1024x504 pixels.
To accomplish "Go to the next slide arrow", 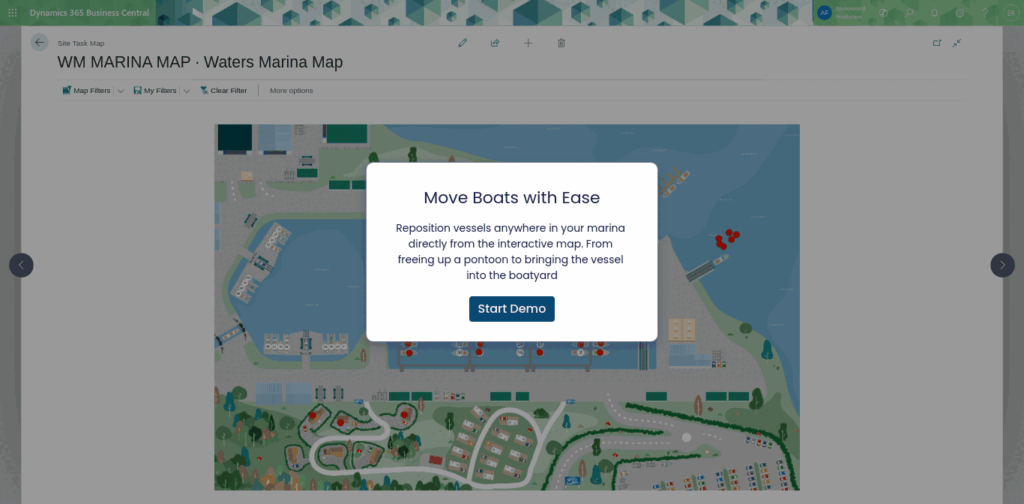I will coord(1002,265).
